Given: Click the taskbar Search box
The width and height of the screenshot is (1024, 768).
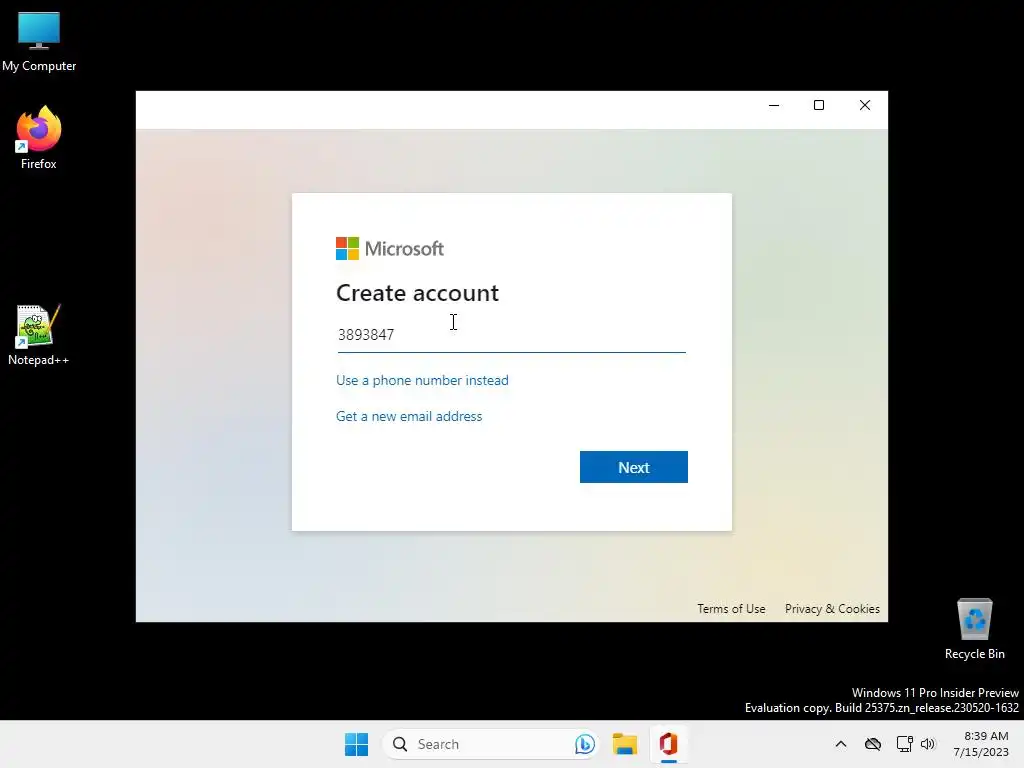Looking at the screenshot, I should pos(490,744).
